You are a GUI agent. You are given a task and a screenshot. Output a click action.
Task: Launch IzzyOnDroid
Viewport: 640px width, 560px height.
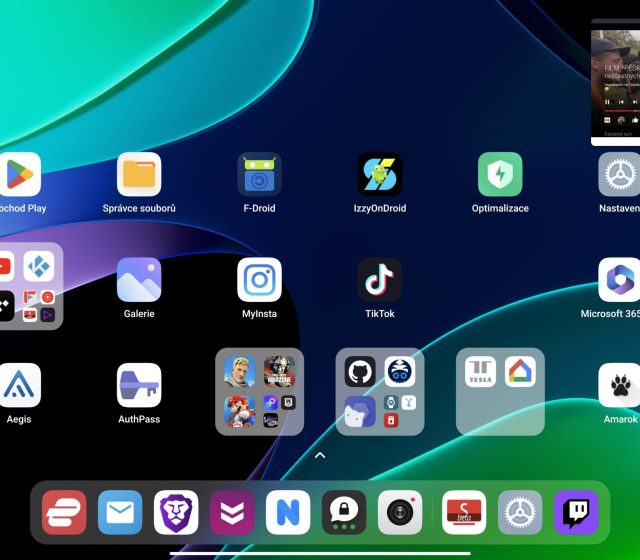pos(380,175)
